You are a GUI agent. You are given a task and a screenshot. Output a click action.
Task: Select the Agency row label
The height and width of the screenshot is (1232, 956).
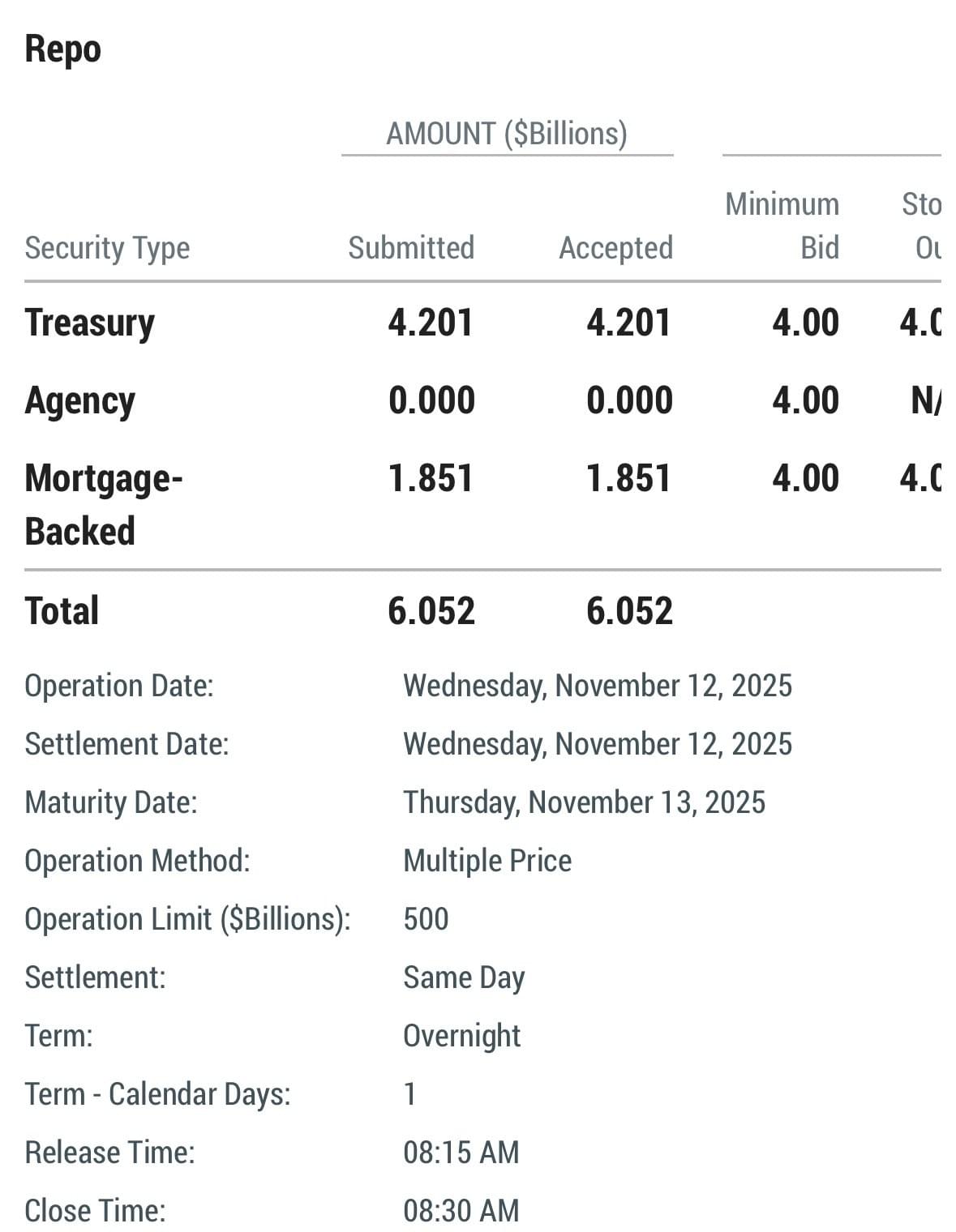(x=79, y=400)
